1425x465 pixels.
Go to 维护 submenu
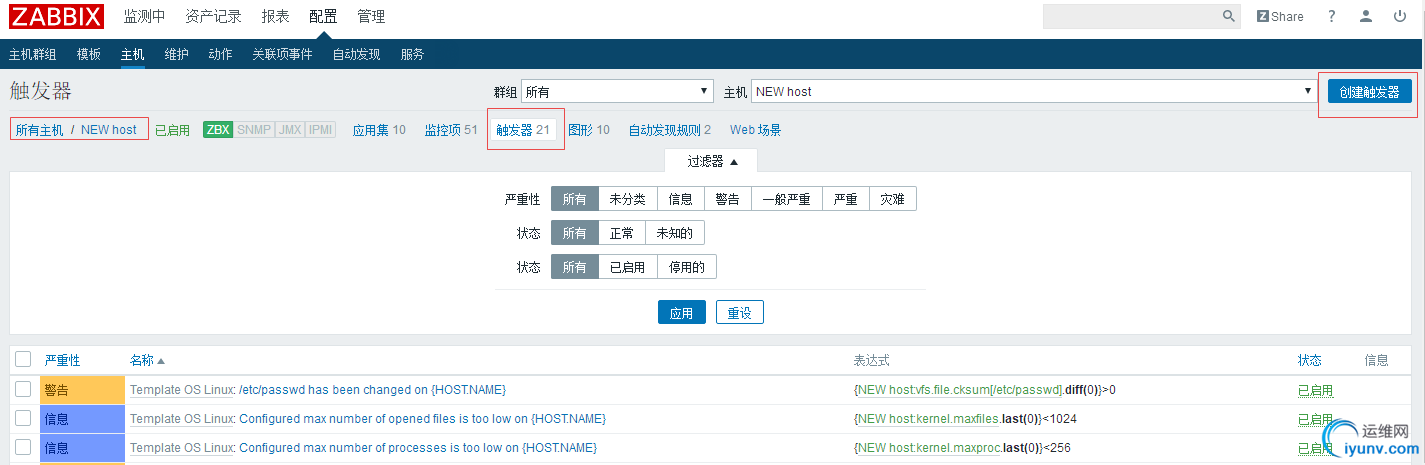[x=176, y=54]
